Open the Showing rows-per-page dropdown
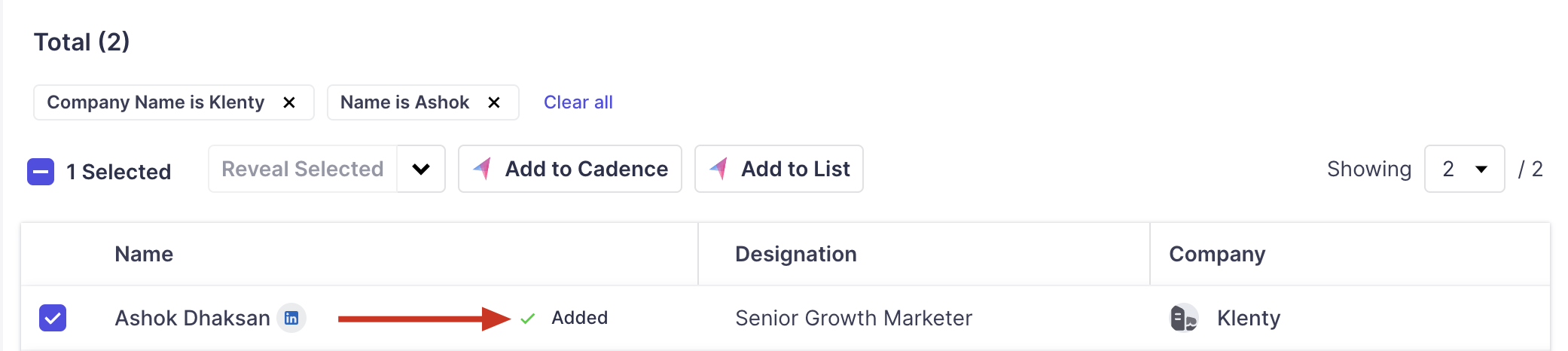This screenshot has height=351, width=1568. click(x=1464, y=169)
